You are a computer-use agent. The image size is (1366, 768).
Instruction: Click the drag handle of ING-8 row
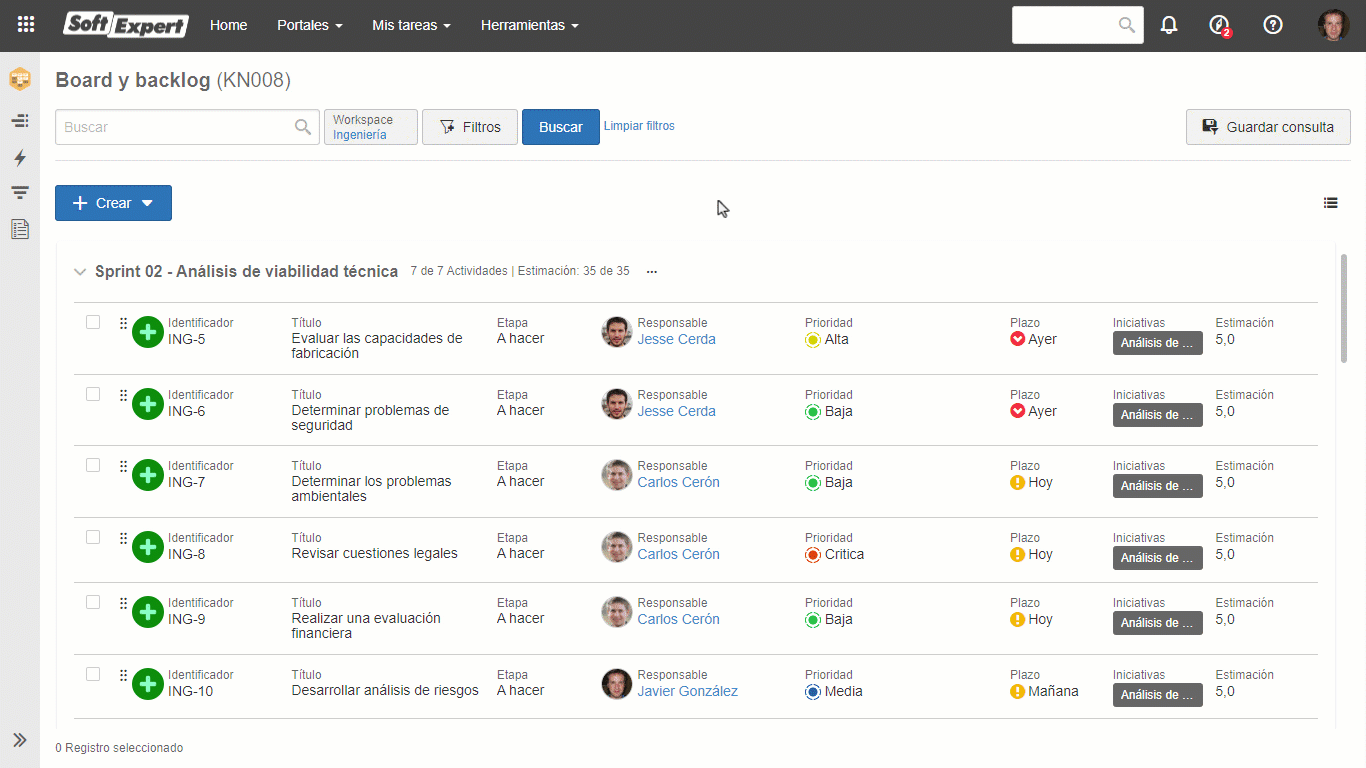123,538
